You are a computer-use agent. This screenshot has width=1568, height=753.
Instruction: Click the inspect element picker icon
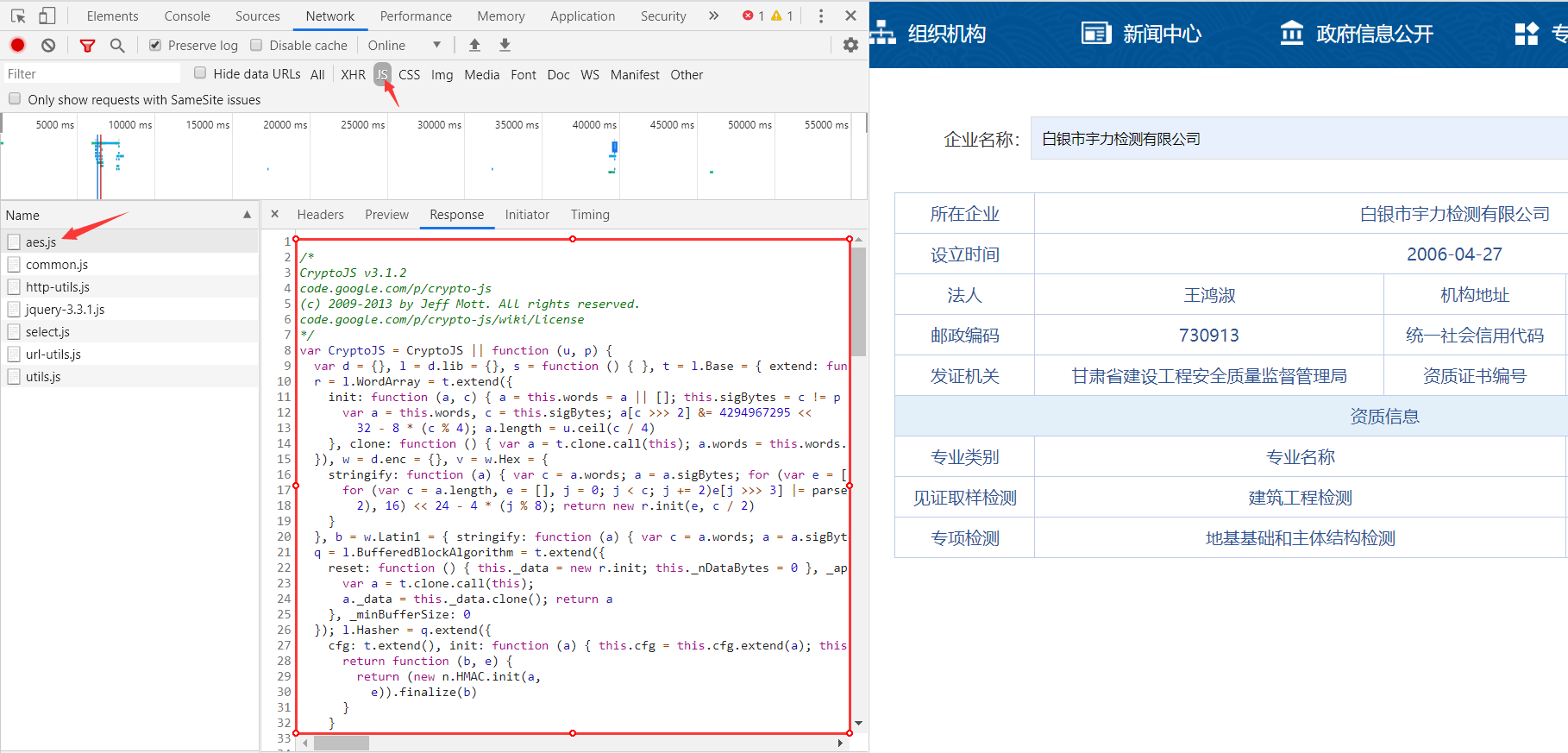click(18, 16)
